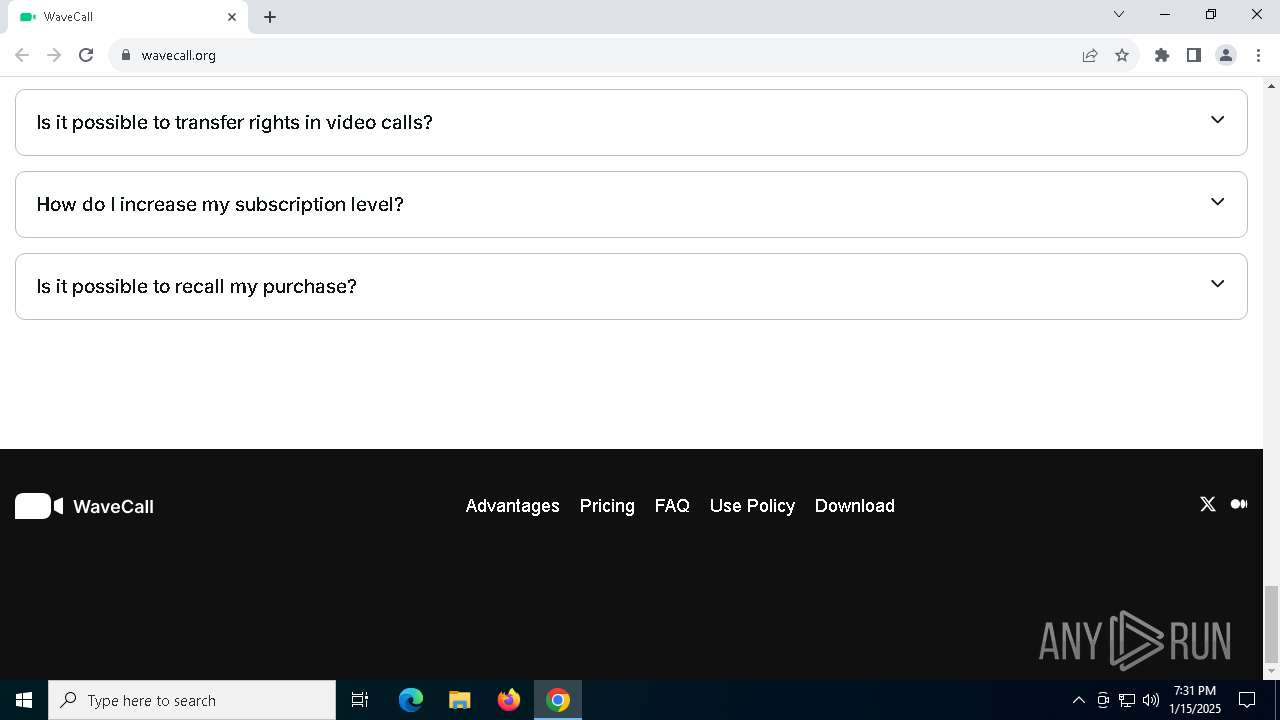Click chevron on the subscription level FAQ row

pyautogui.click(x=1217, y=202)
